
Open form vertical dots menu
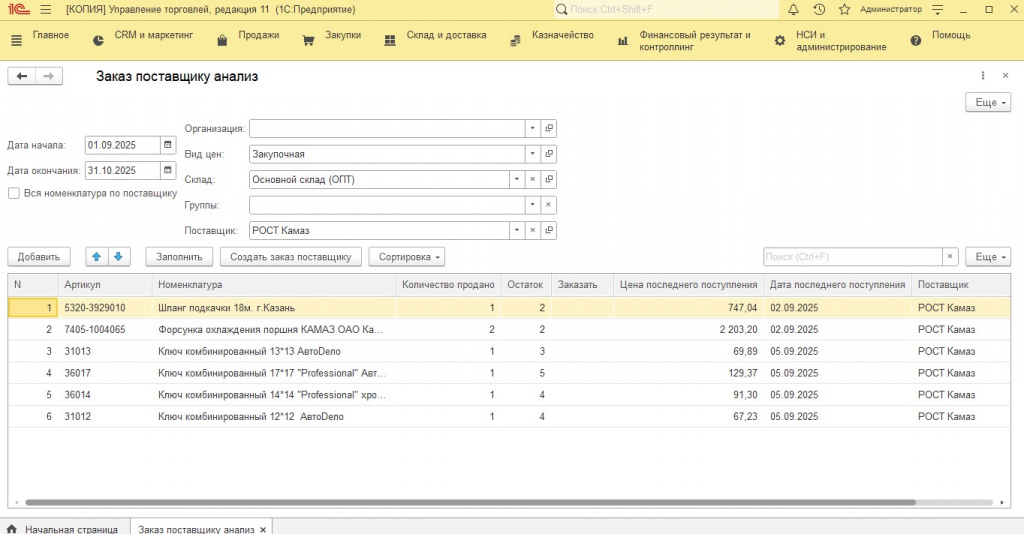(983, 76)
